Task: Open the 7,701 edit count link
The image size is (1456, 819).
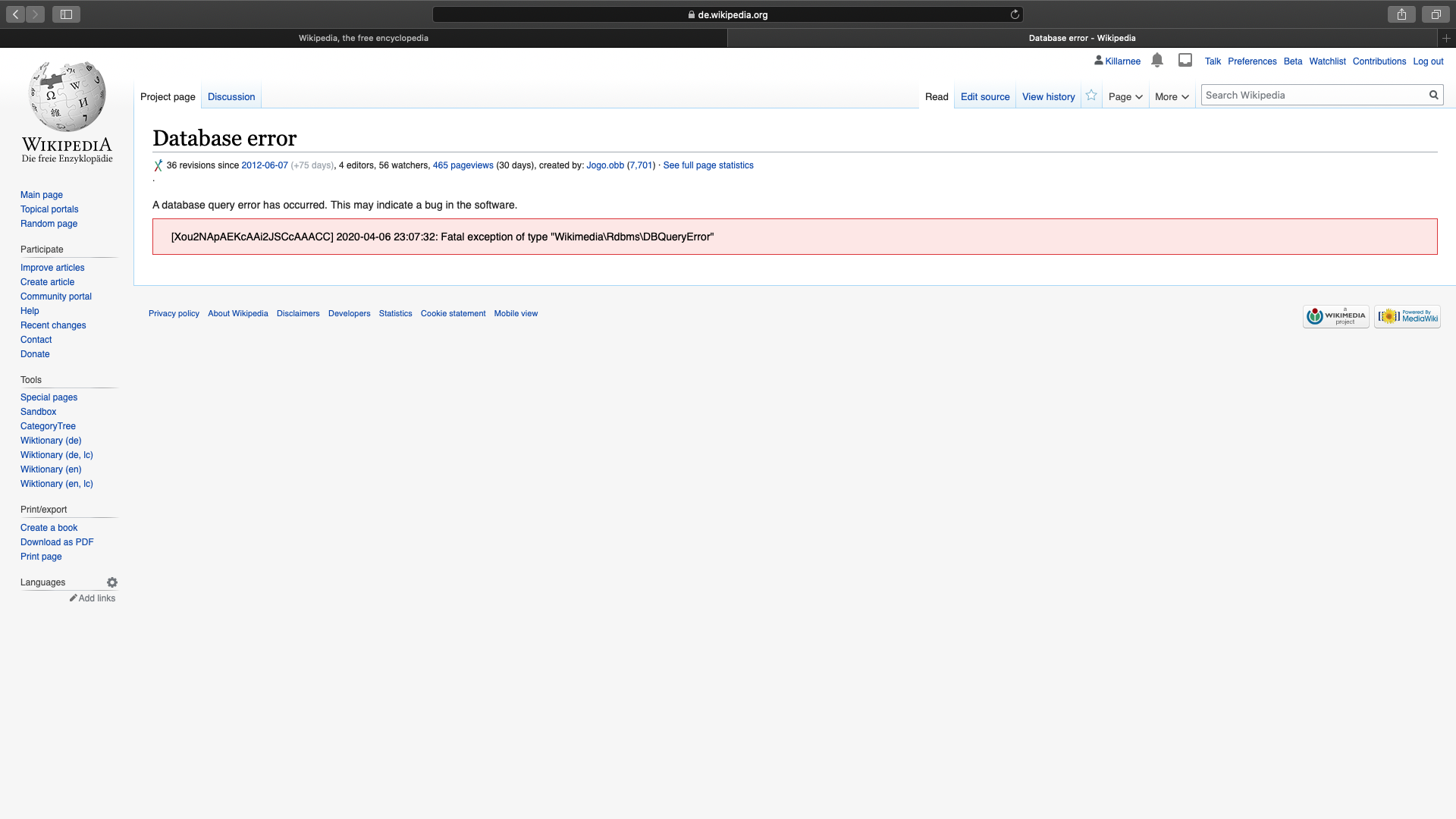Action: (641, 165)
